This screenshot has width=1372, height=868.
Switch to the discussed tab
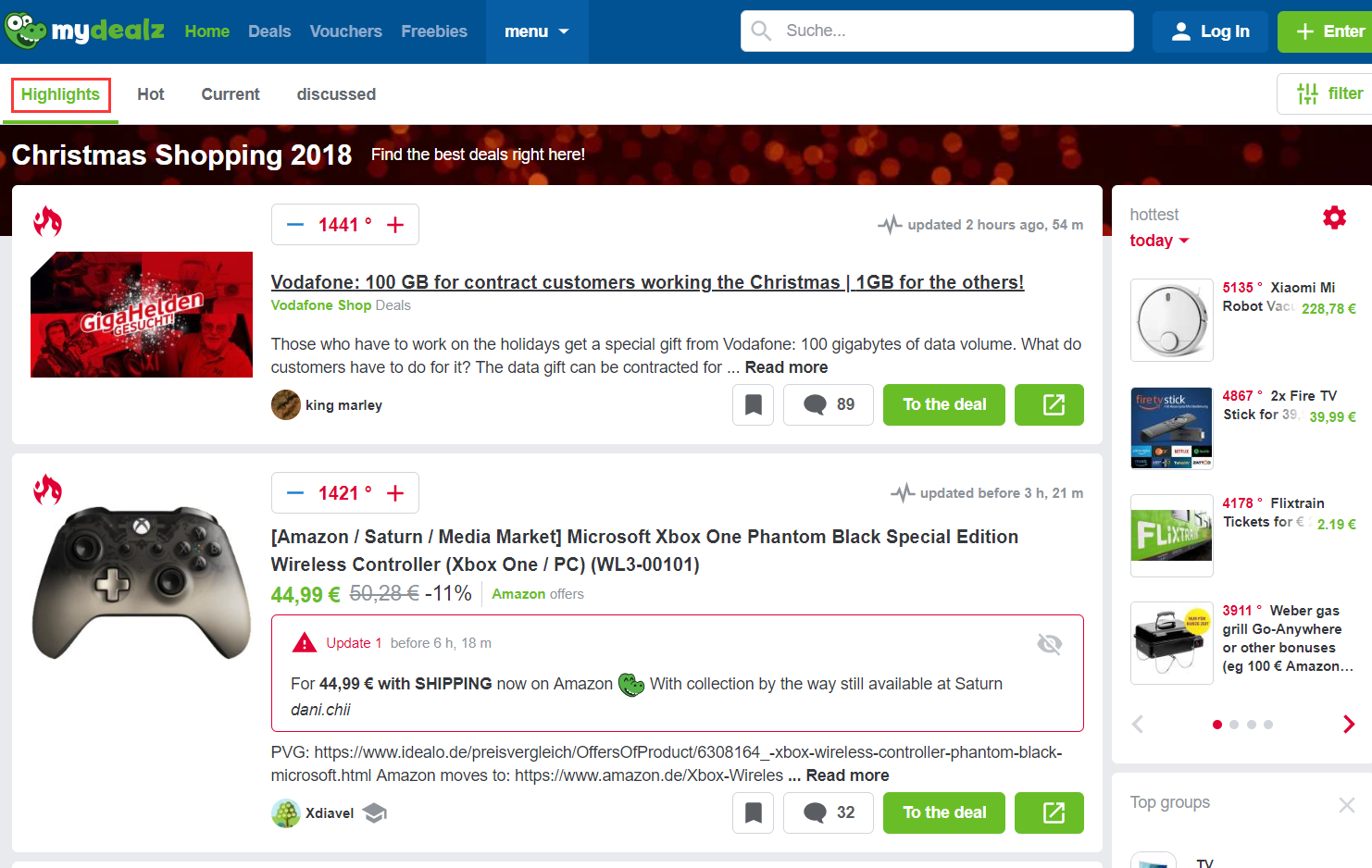[x=336, y=94]
